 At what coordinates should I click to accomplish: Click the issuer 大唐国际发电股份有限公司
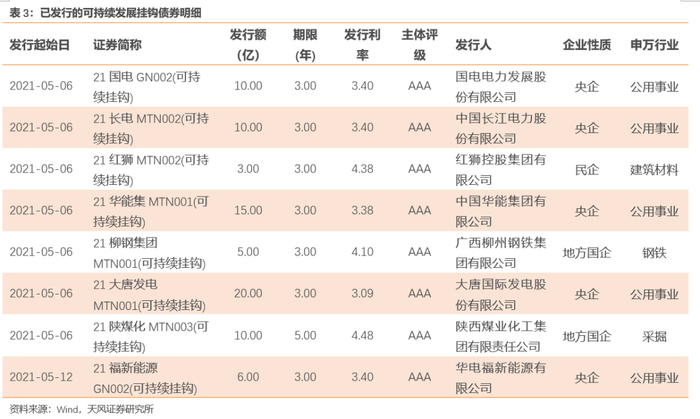(500, 295)
